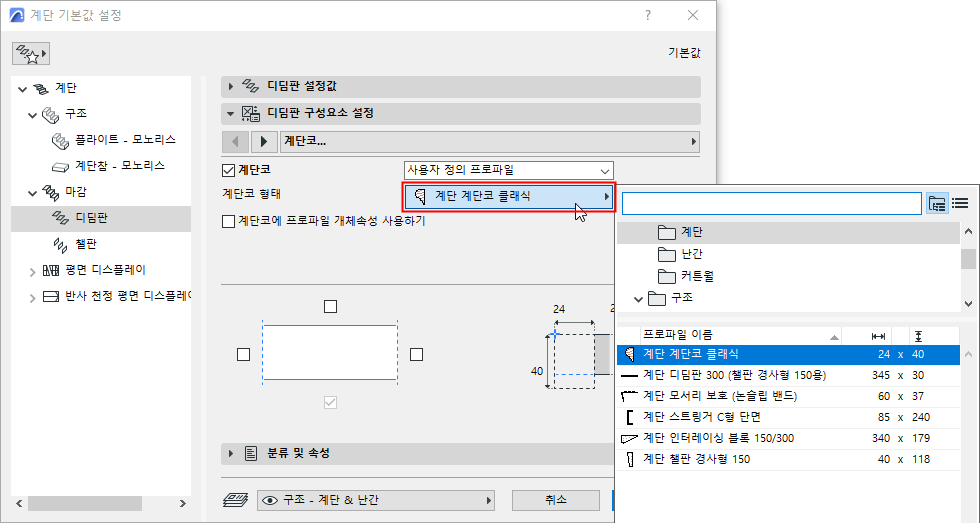Viewport: 980px width, 523px height.
Task: Collapse the 계단 root node
Action: pos(22,89)
